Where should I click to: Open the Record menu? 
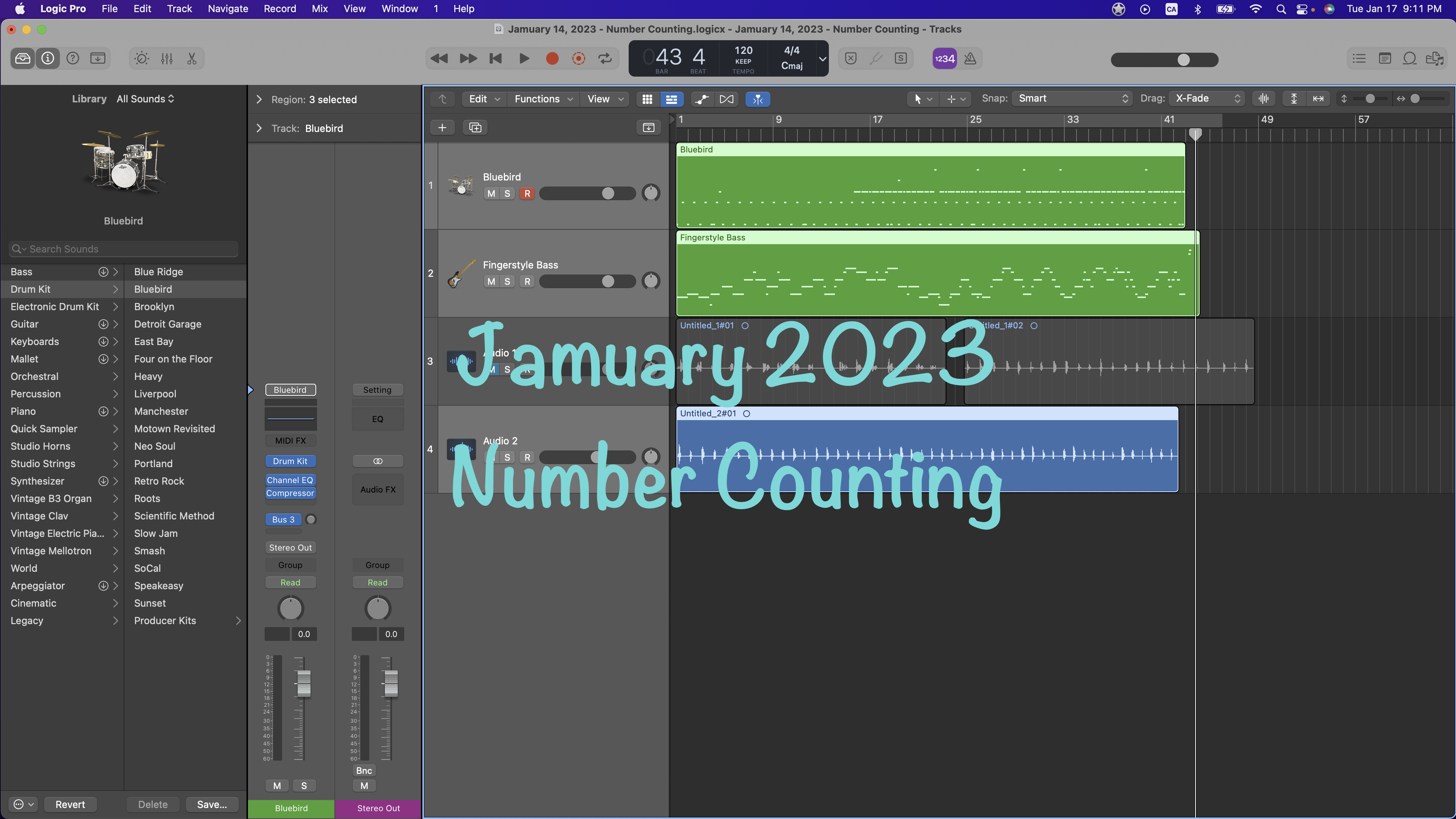tap(280, 8)
